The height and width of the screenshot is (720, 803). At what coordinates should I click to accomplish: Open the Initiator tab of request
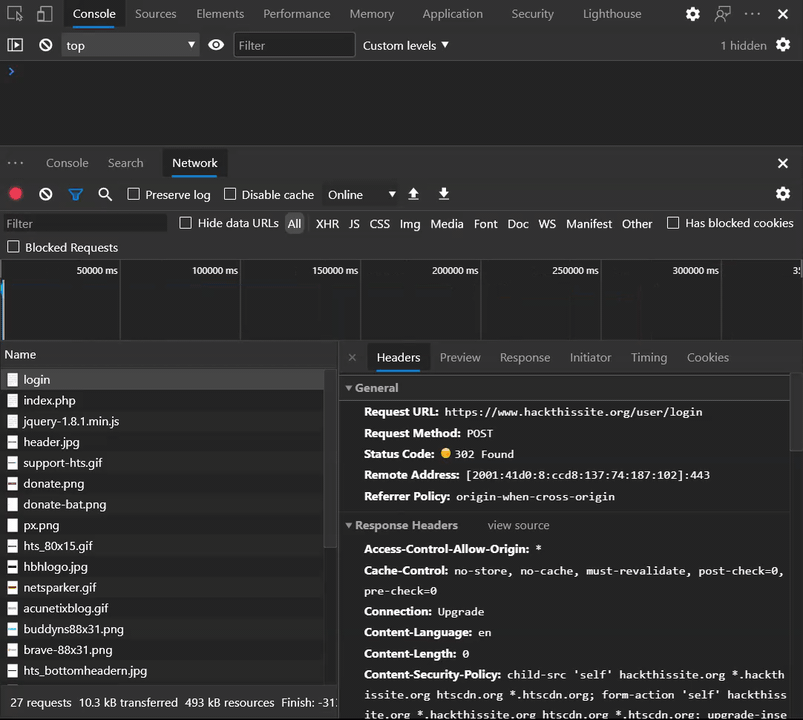coord(590,357)
